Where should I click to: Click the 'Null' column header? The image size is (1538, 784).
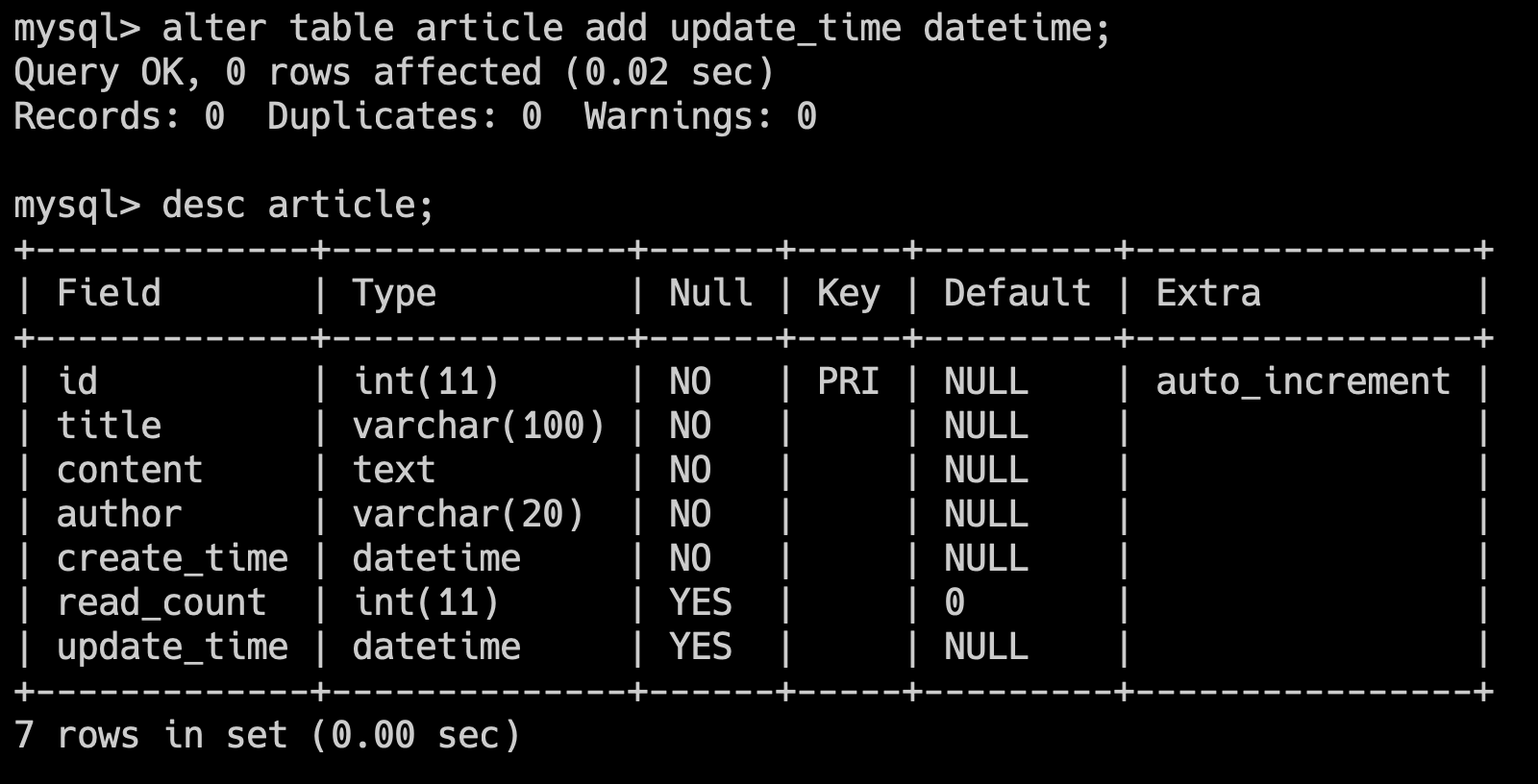[710, 293]
